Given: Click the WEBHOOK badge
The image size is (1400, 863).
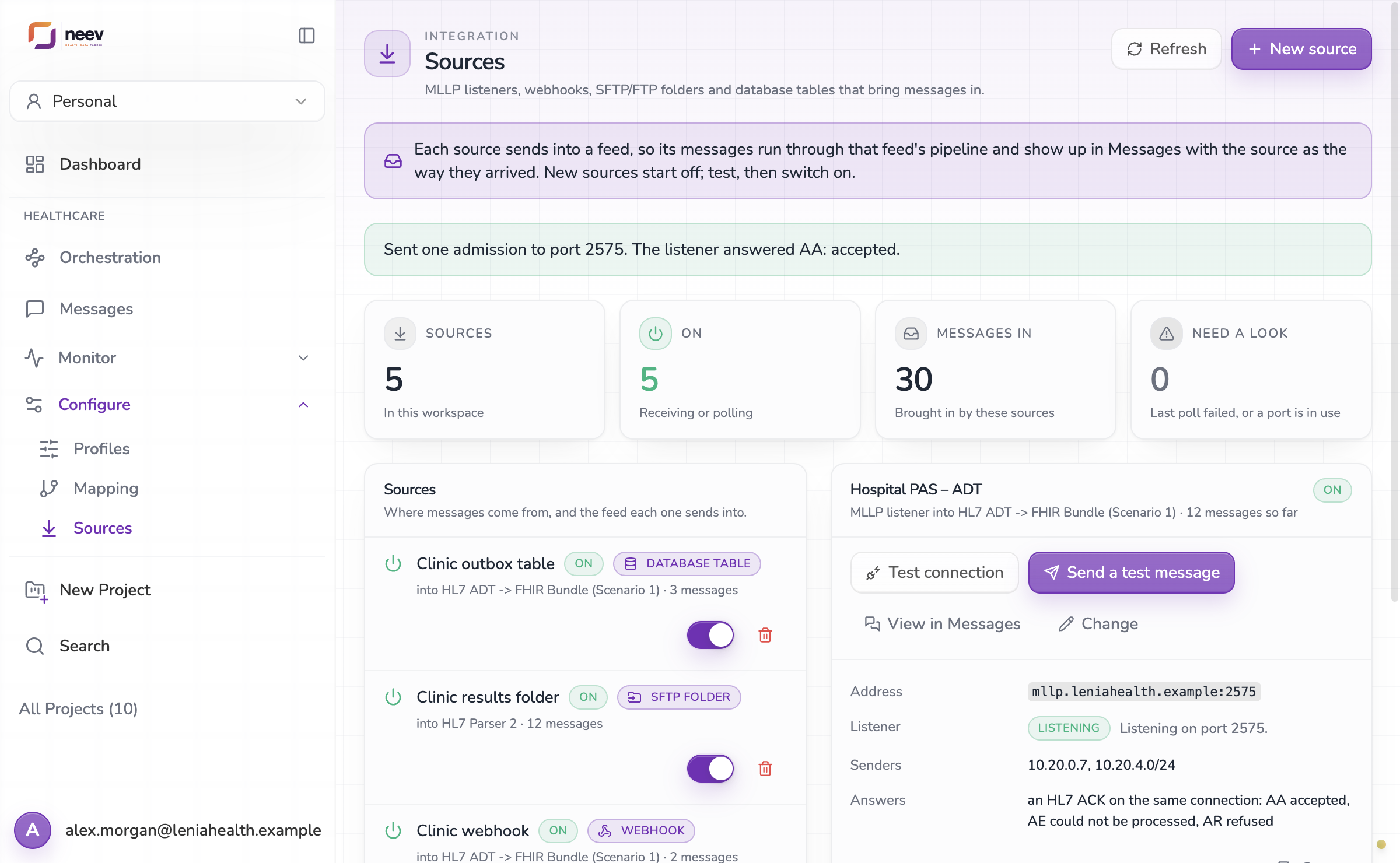Looking at the screenshot, I should (641, 831).
